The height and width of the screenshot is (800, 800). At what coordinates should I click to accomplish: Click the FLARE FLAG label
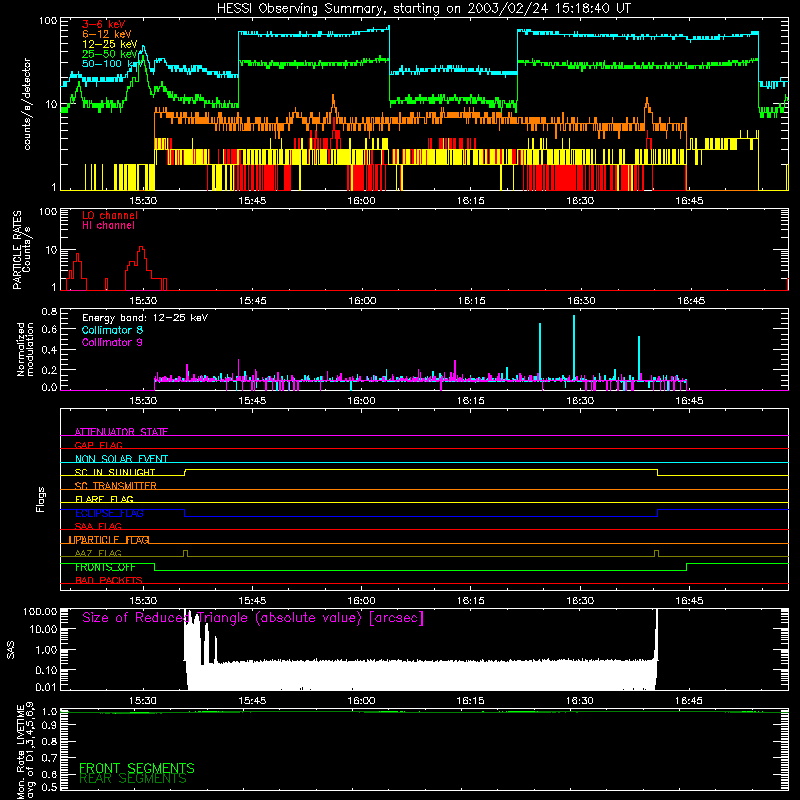104,499
